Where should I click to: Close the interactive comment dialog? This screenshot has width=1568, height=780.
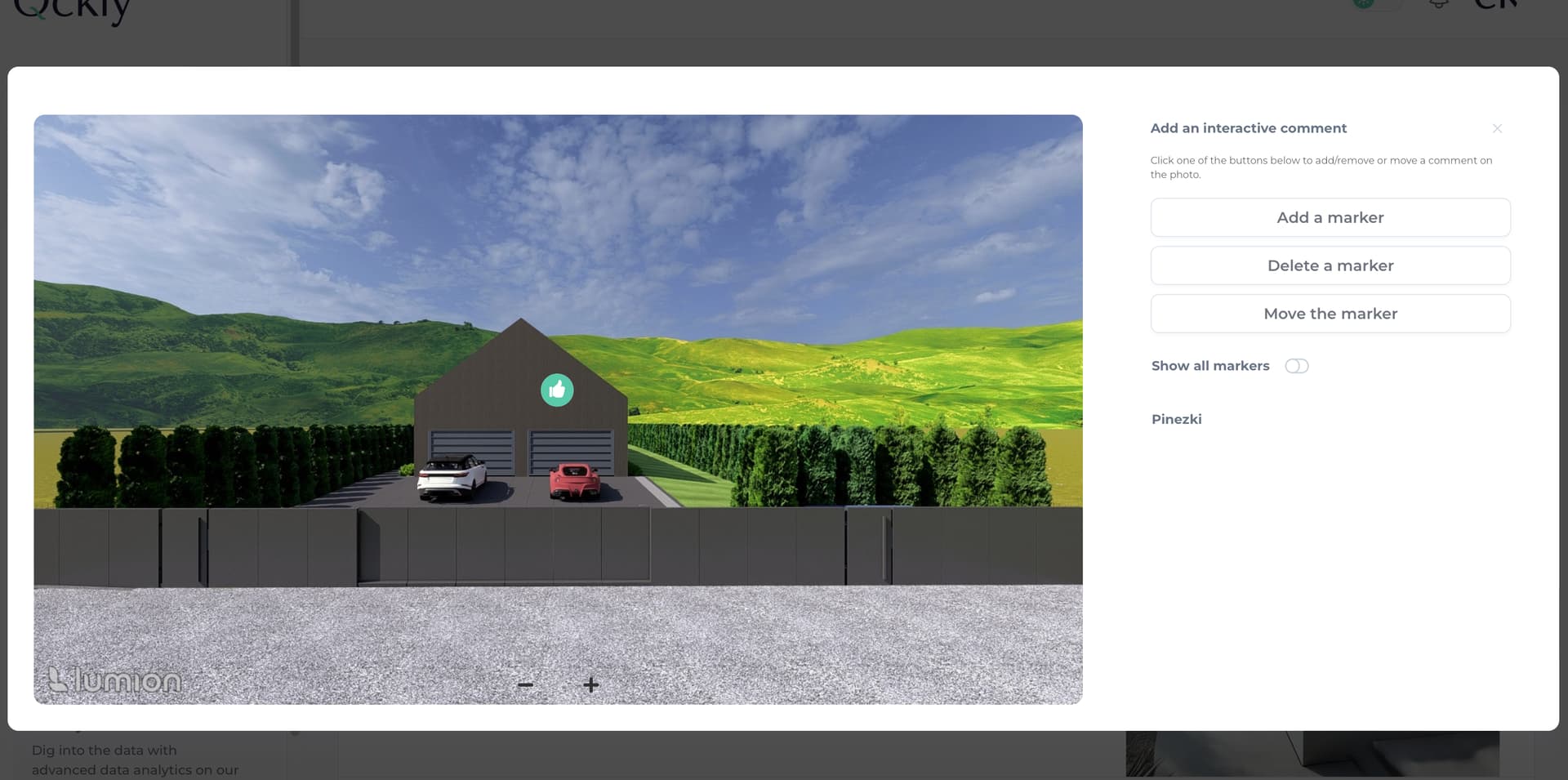click(1497, 128)
